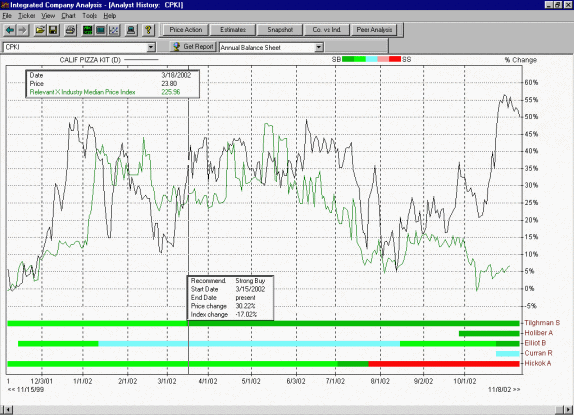This screenshot has width=574, height=415.
Task: Click the 7/1/02 date axis label
Action: pyautogui.click(x=335, y=381)
